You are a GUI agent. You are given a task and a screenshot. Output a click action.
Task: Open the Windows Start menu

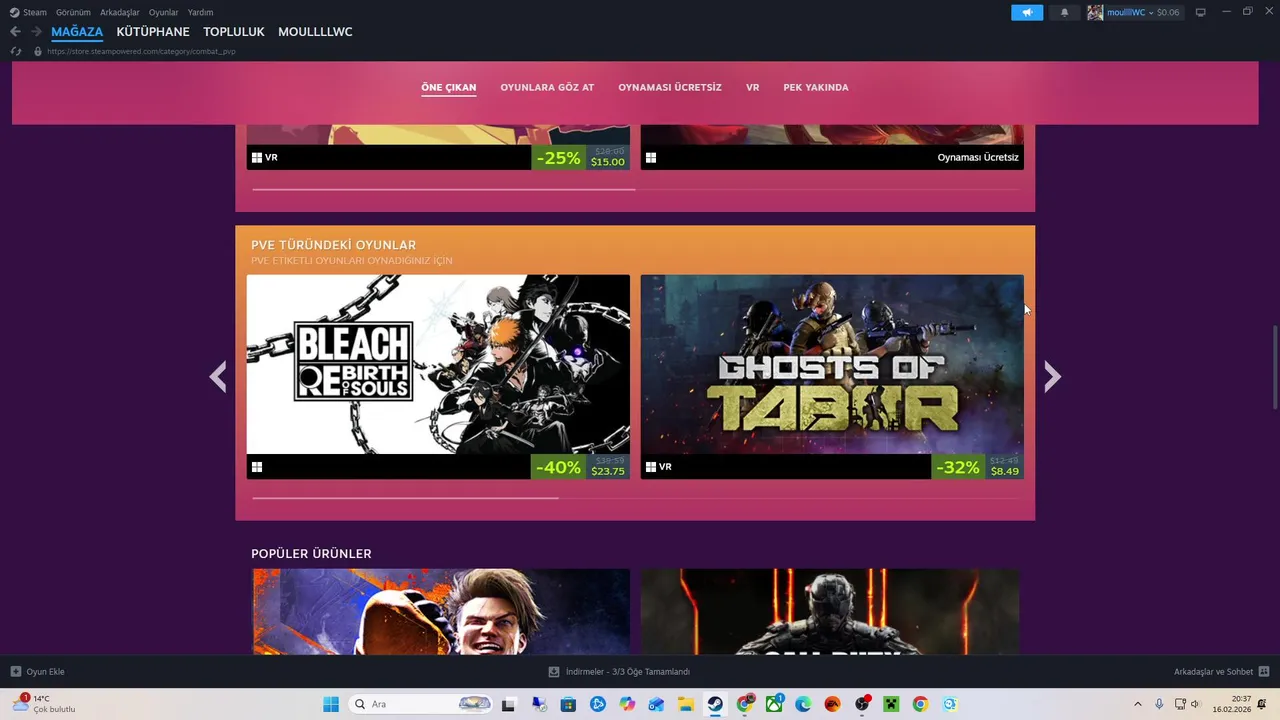click(x=331, y=704)
